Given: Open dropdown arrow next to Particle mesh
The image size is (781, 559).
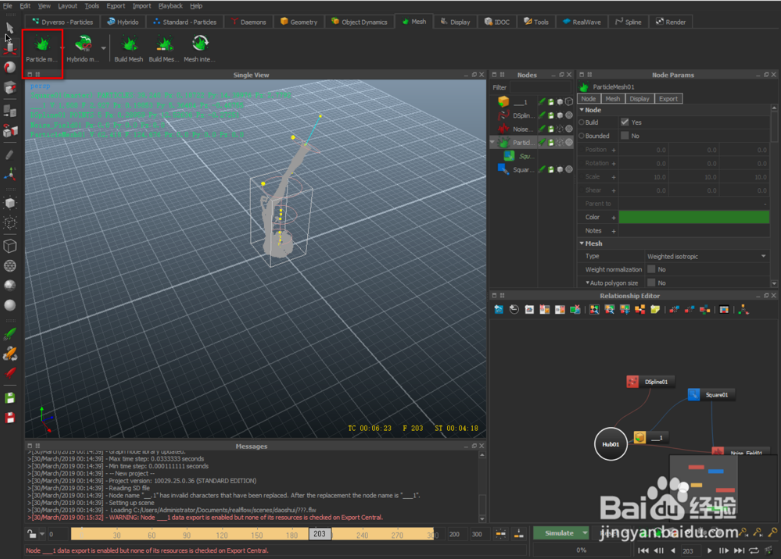Looking at the screenshot, I should click(62, 48).
